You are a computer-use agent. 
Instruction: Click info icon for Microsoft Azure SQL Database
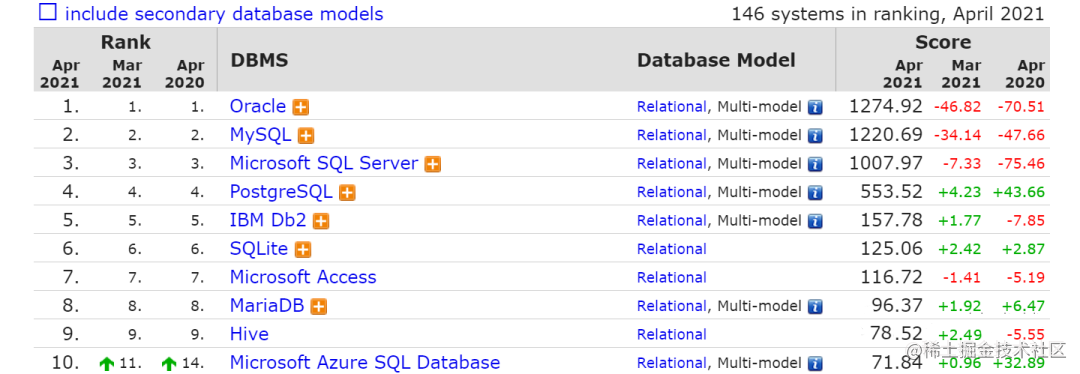[x=816, y=363]
